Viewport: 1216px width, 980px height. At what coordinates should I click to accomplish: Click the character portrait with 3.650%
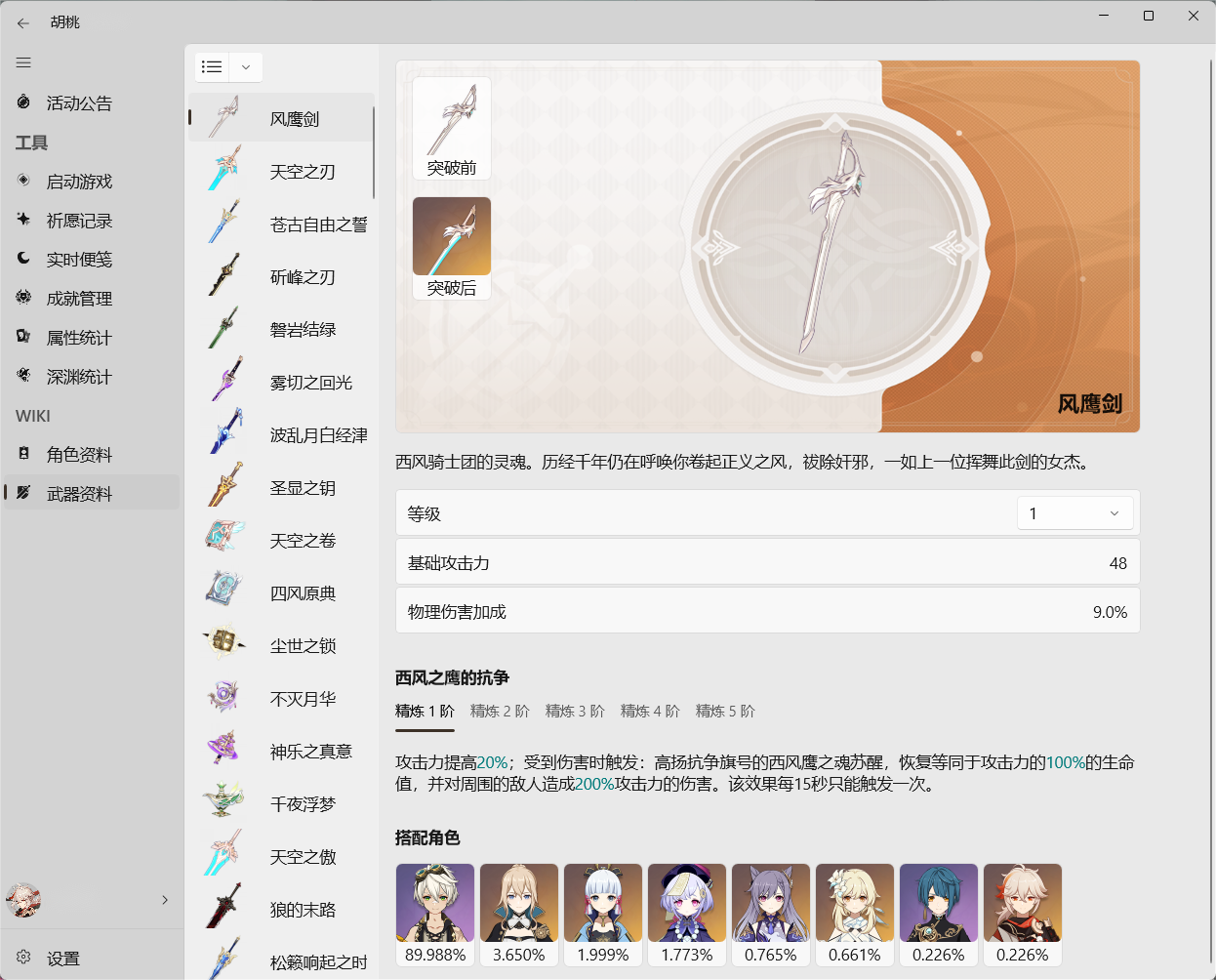(x=519, y=915)
